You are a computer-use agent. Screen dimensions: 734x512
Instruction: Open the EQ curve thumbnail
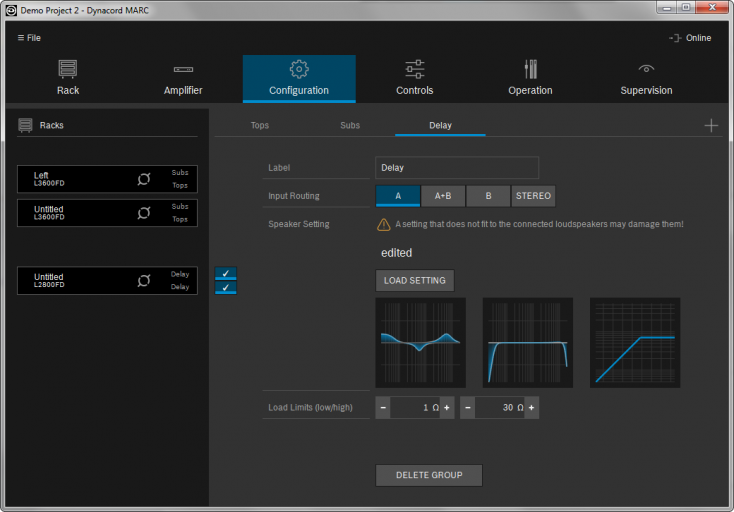click(420, 343)
